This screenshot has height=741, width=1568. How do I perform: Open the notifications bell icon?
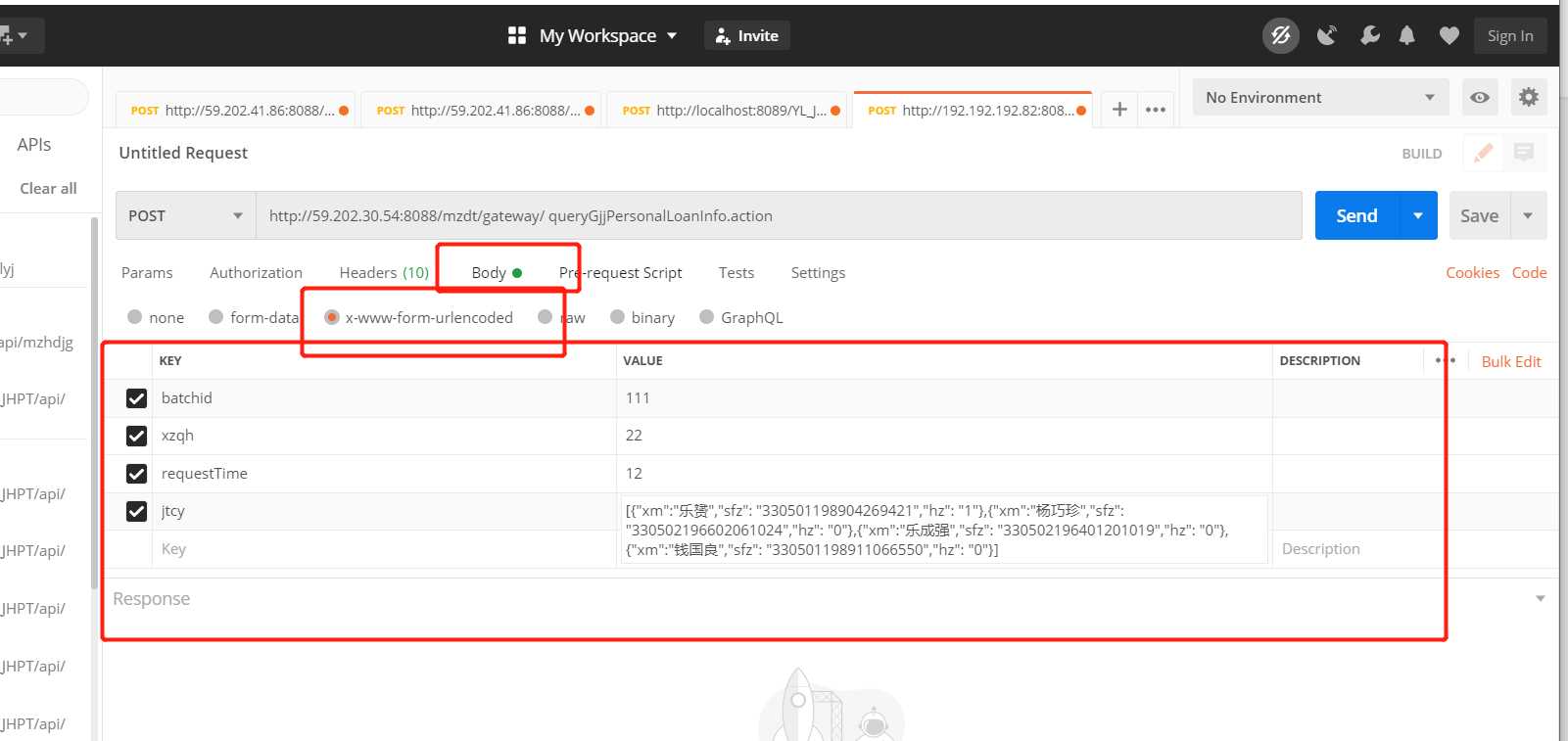[x=1407, y=36]
